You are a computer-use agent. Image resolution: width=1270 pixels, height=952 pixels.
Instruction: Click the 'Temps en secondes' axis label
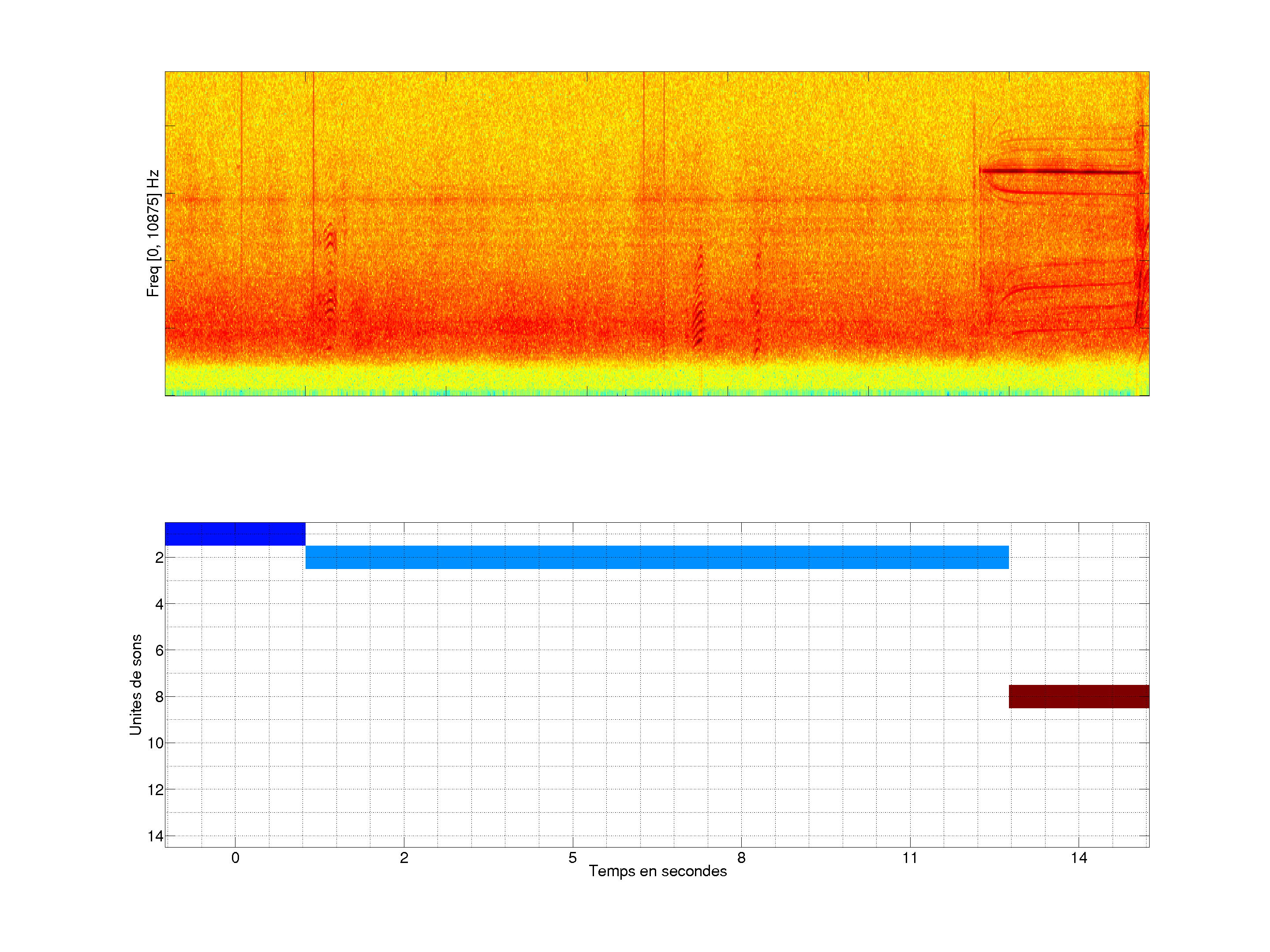click(x=657, y=871)
